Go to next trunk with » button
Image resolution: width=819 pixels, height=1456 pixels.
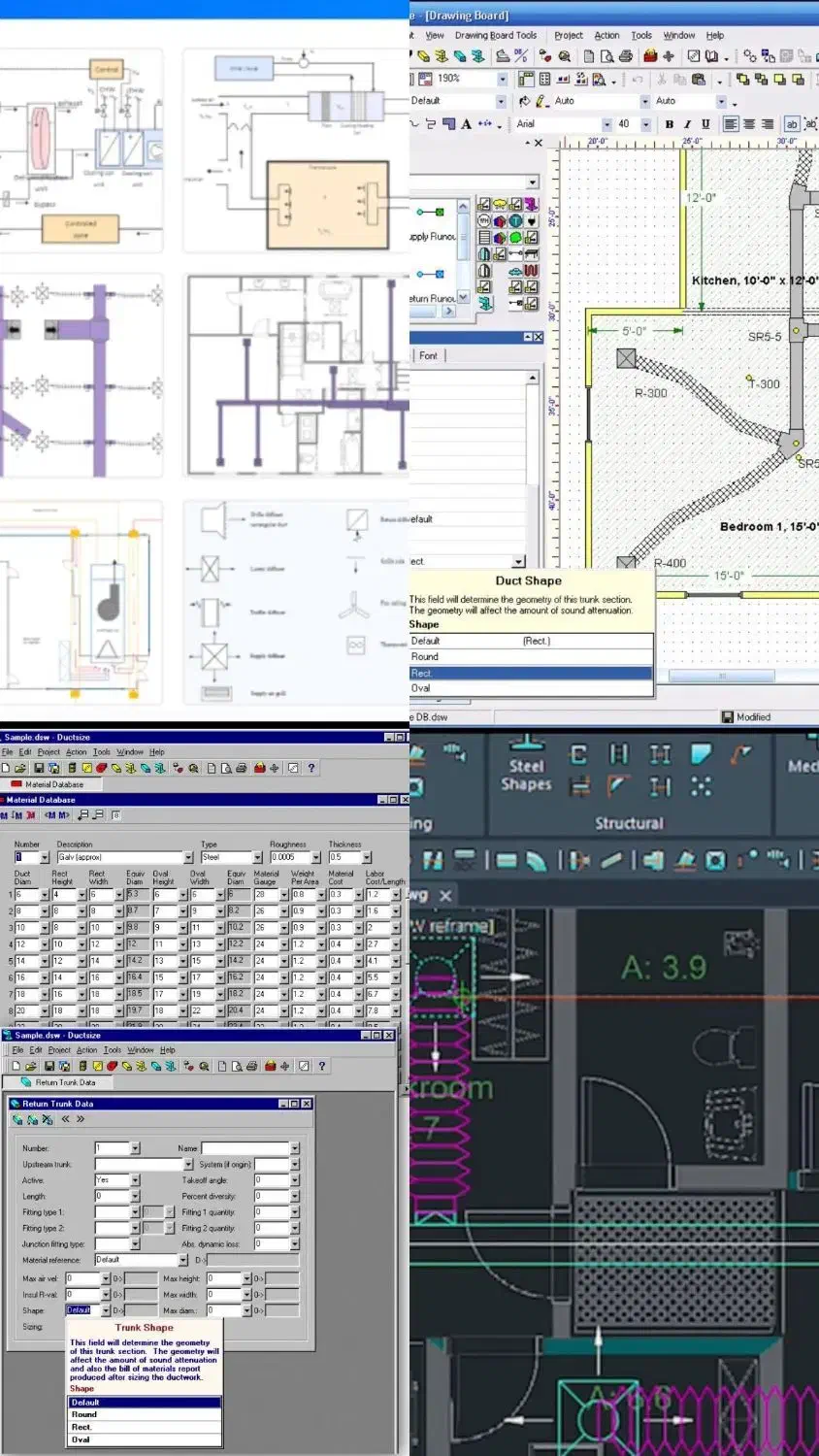click(x=81, y=1119)
